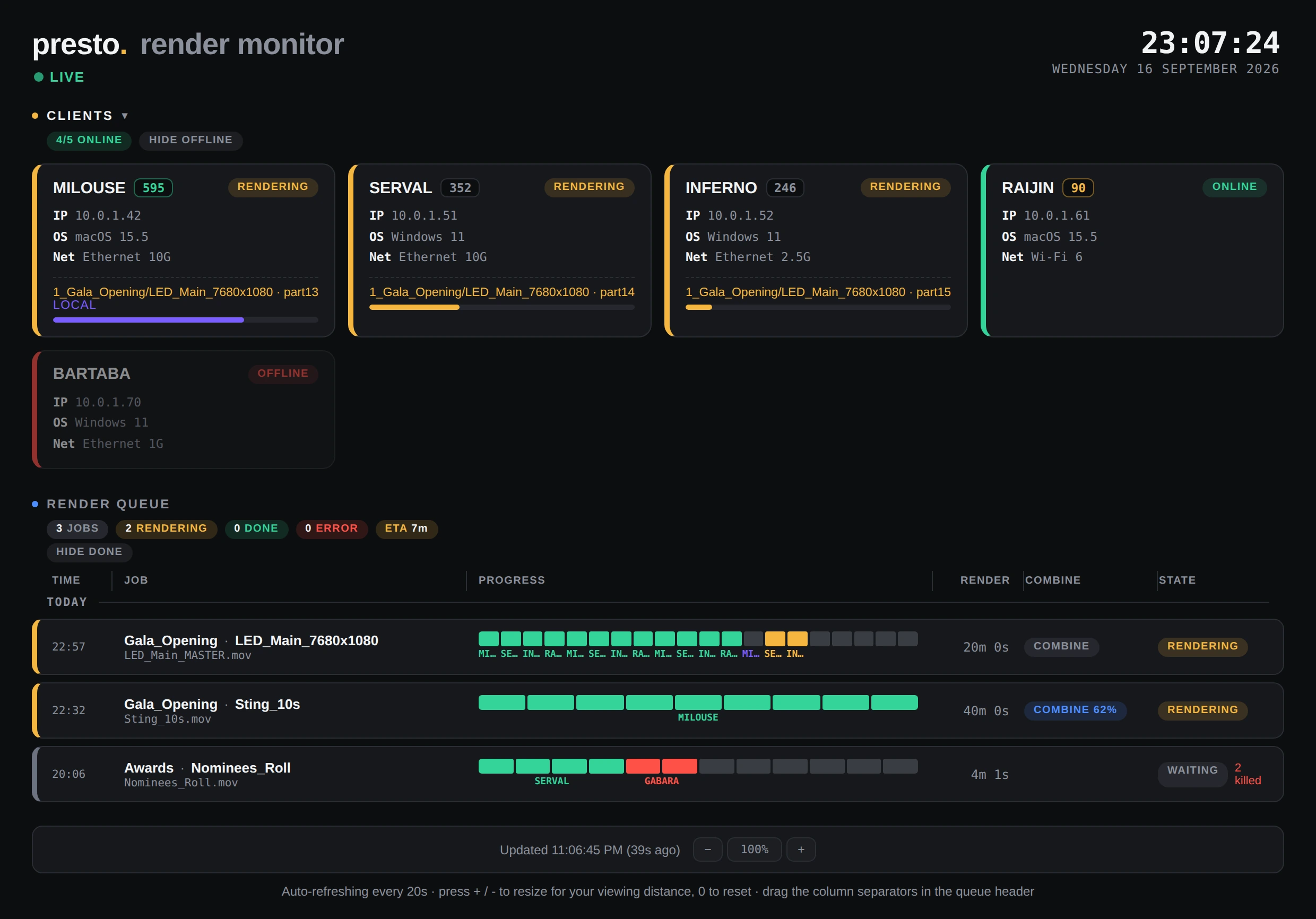
Task: Toggle the HIDE OFFLINE filter
Action: 191,141
